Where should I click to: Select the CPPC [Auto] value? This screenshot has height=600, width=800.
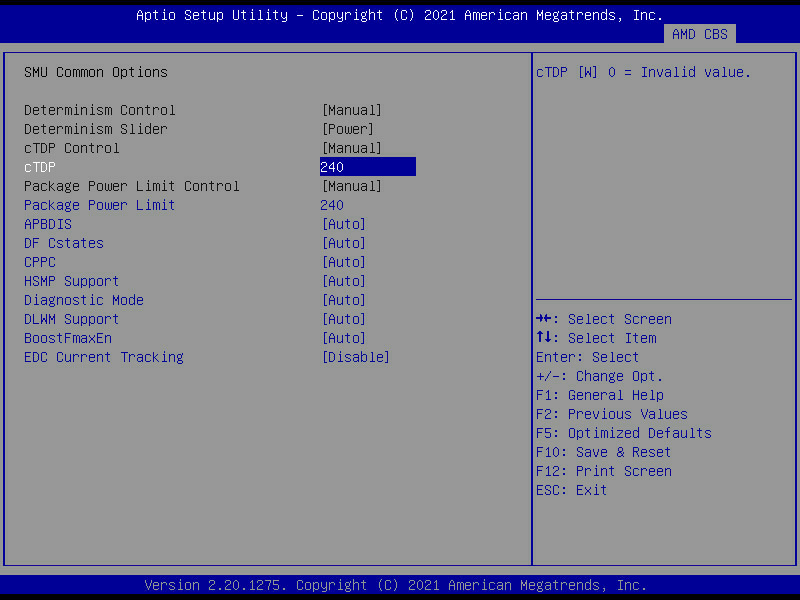pos(343,262)
